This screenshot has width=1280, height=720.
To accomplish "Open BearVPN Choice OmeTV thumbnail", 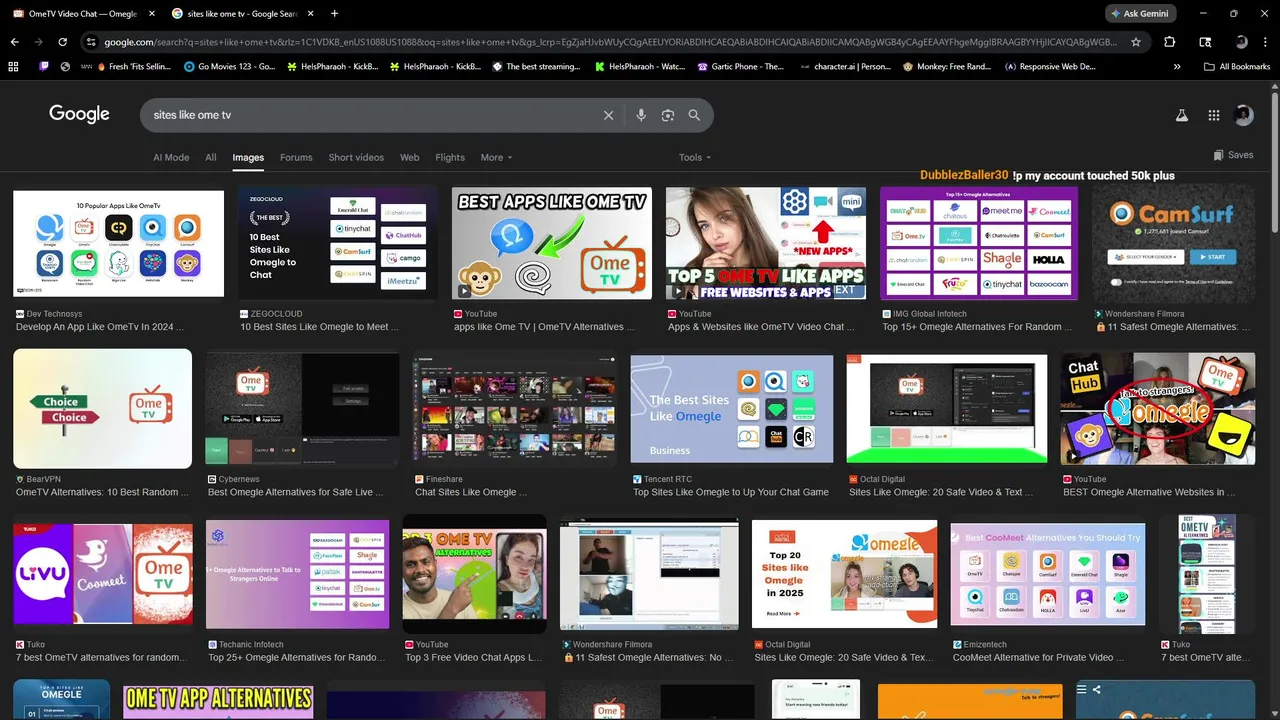I will tap(102, 409).
